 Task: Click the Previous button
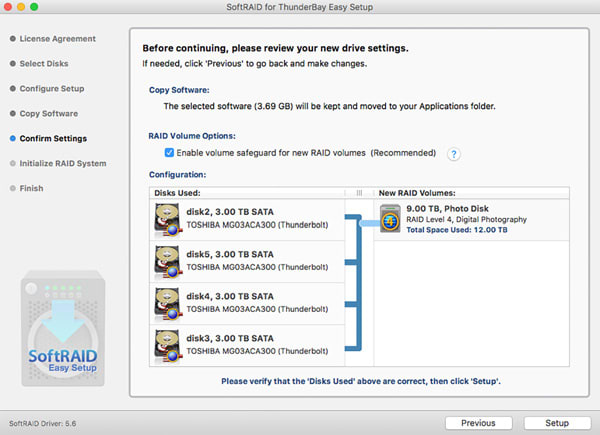(478, 423)
